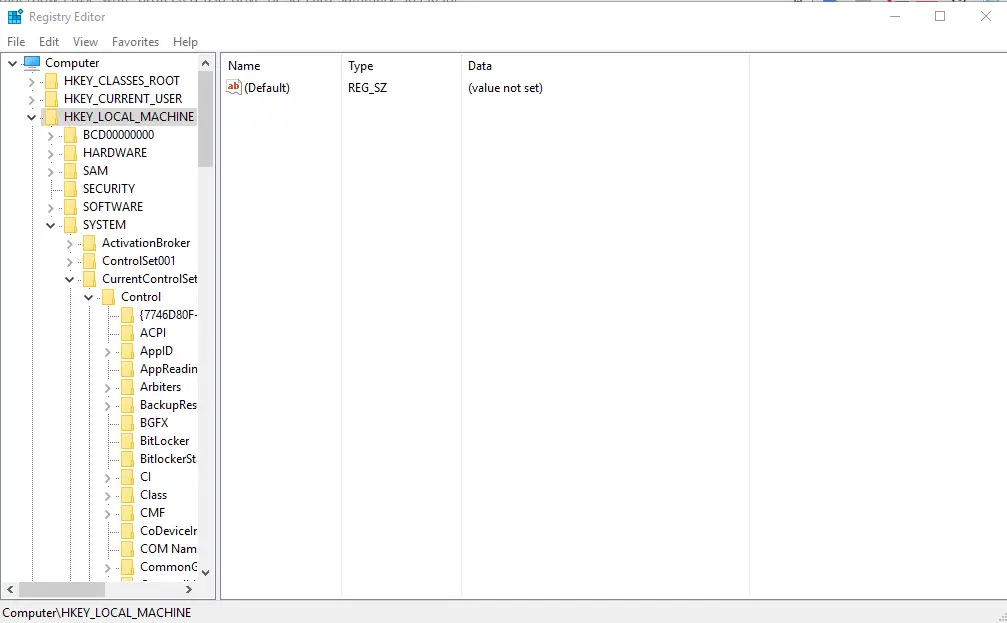Select the COM Nam key label
1007x623 pixels.
pyautogui.click(x=168, y=548)
